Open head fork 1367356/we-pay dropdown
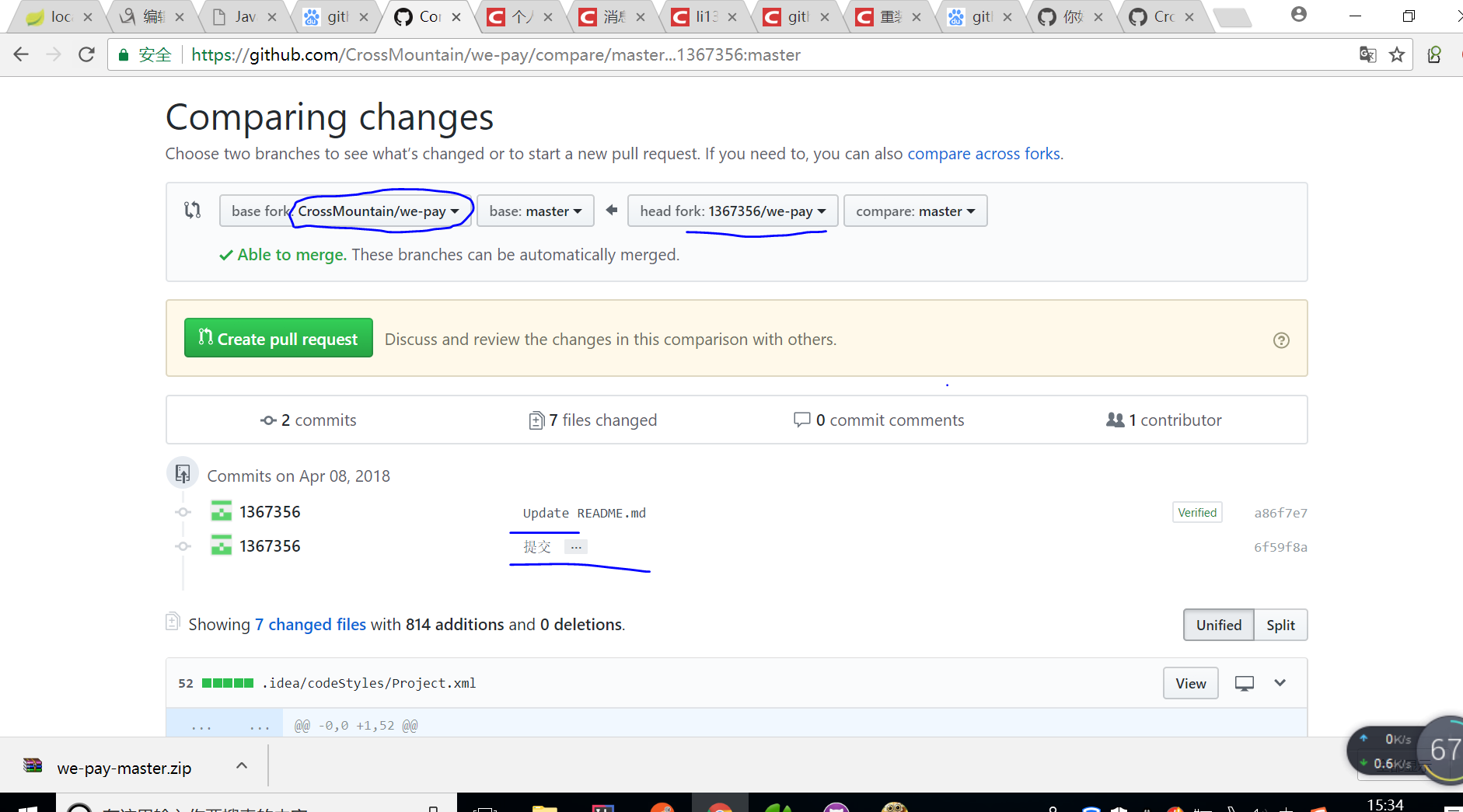 pos(732,211)
